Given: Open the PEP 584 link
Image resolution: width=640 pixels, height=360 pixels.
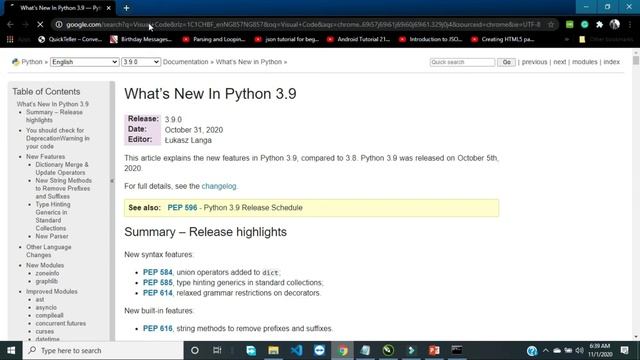Looking at the screenshot, I should 158,272.
